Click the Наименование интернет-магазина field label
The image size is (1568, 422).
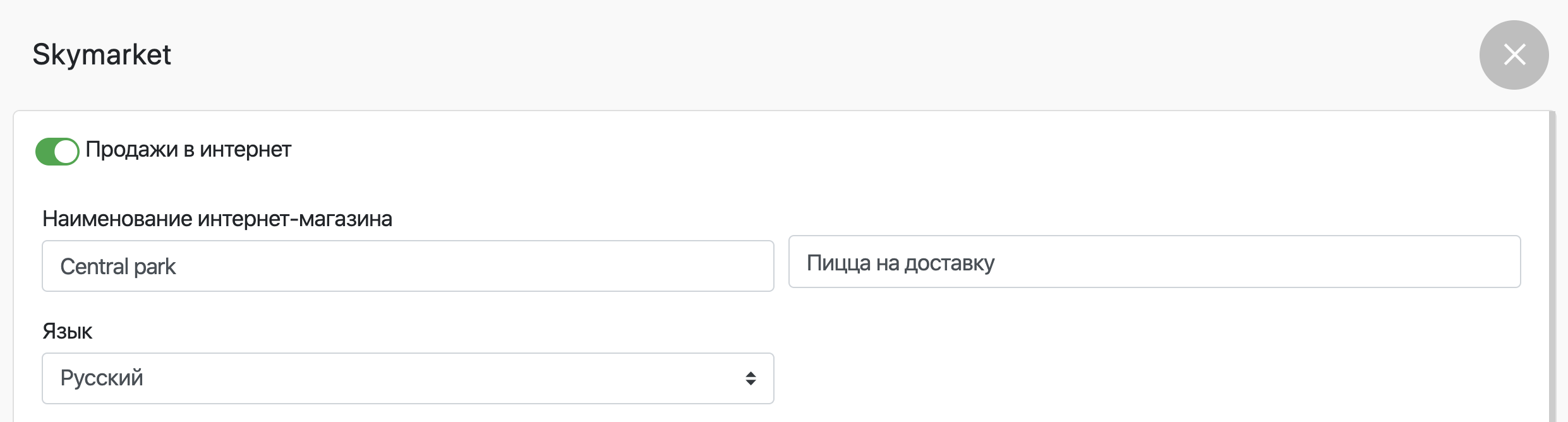click(217, 219)
